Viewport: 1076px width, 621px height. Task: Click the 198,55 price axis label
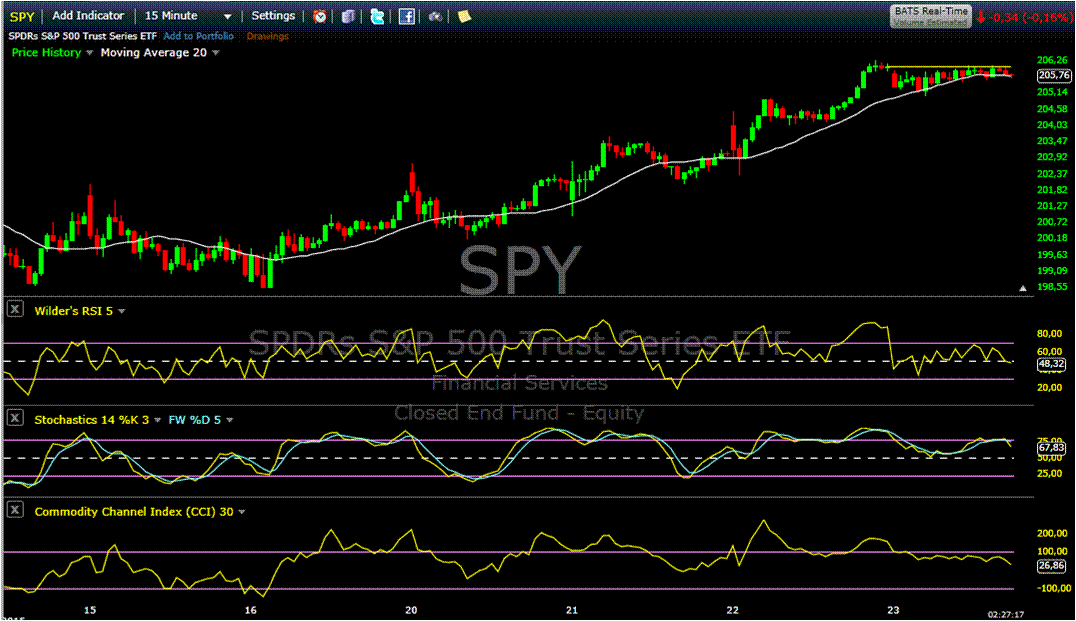pos(1052,287)
